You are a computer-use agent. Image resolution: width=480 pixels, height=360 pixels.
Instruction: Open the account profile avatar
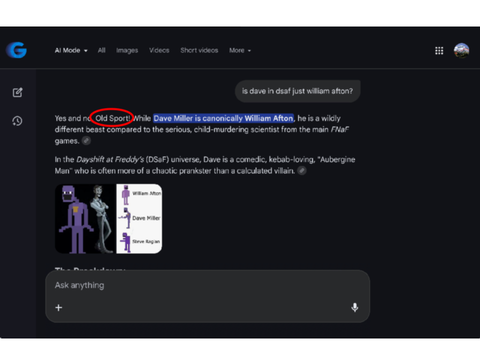(x=461, y=50)
